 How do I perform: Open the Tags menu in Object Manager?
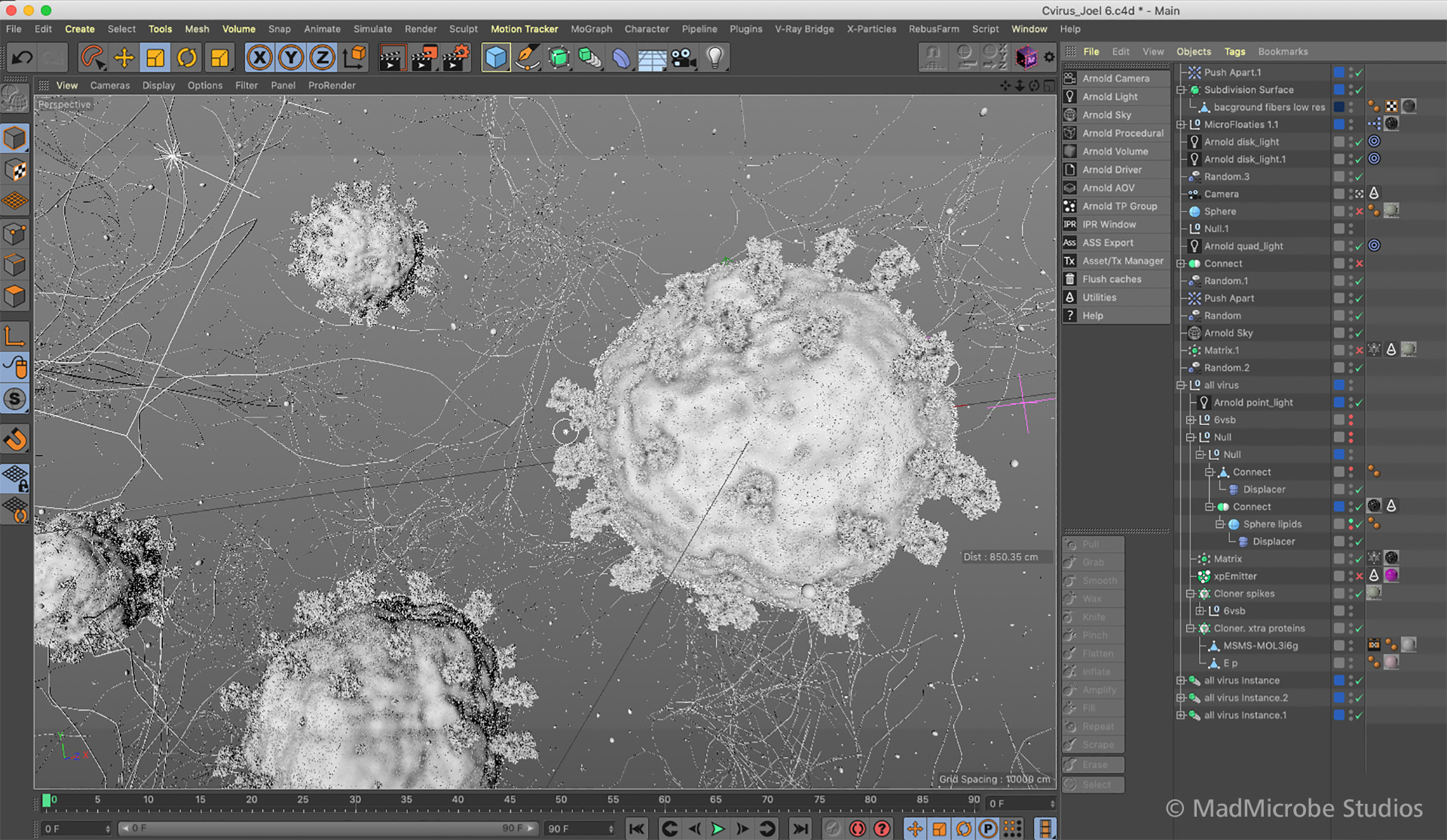(1234, 51)
